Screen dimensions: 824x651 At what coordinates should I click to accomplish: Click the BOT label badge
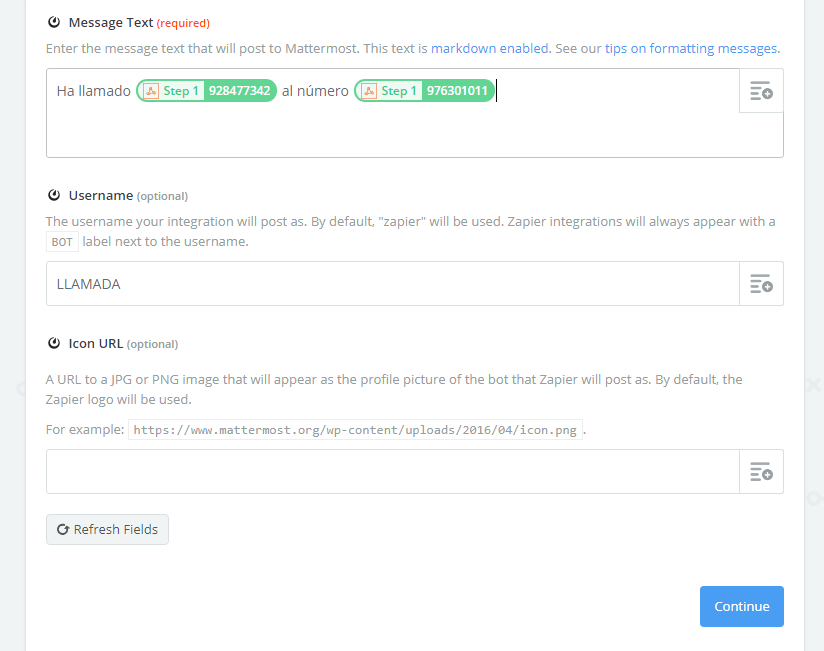click(62, 242)
